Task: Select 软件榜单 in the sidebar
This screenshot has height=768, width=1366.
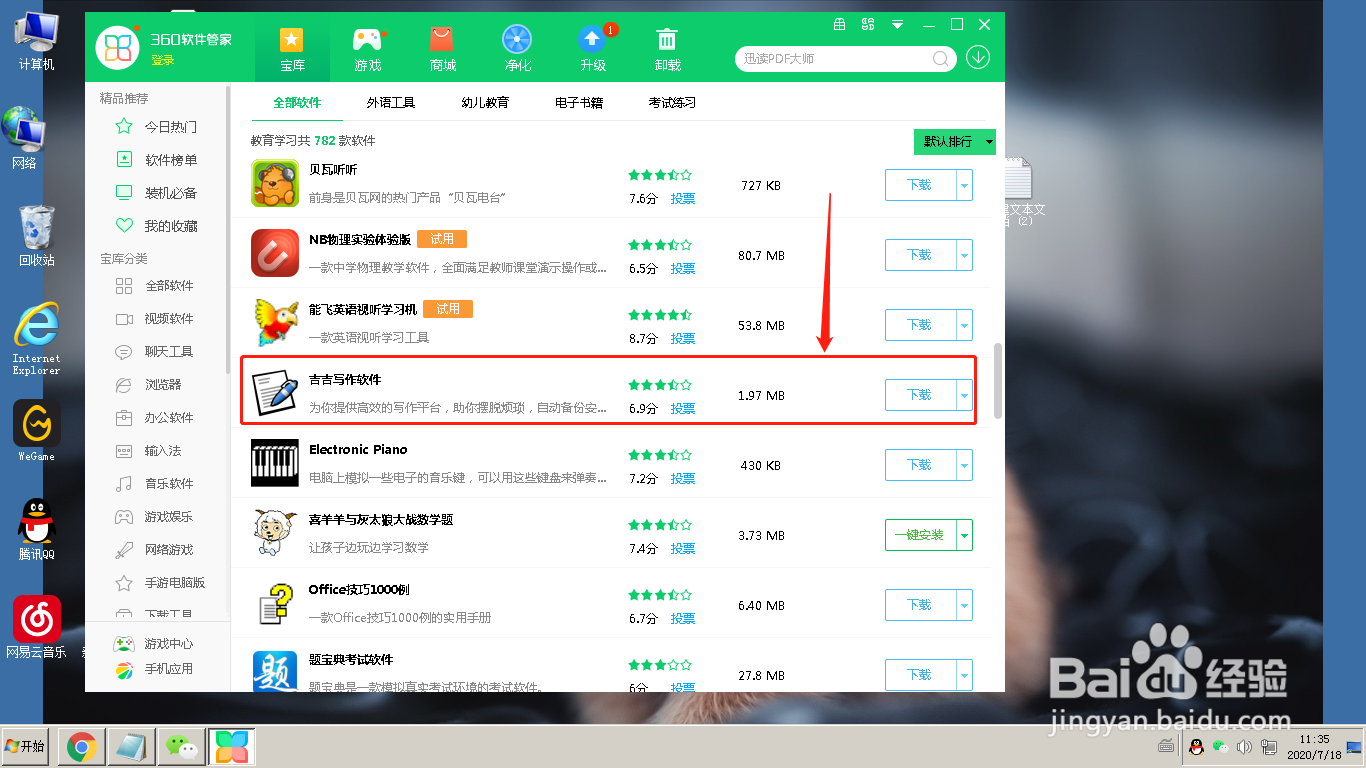Action: coord(158,160)
